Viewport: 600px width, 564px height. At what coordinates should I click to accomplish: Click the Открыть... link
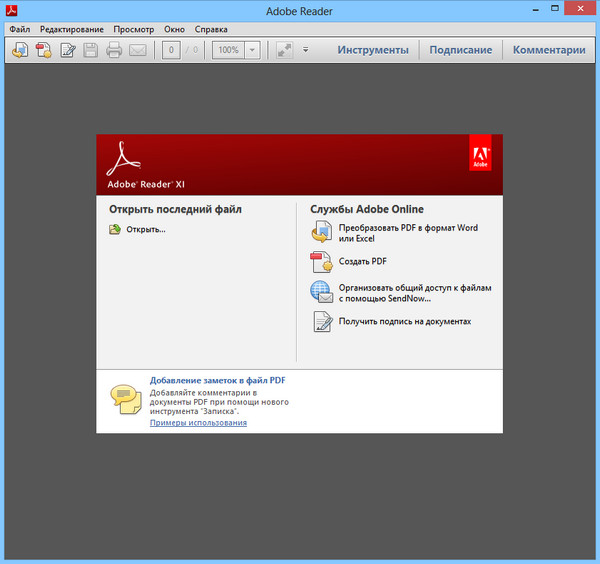click(146, 230)
